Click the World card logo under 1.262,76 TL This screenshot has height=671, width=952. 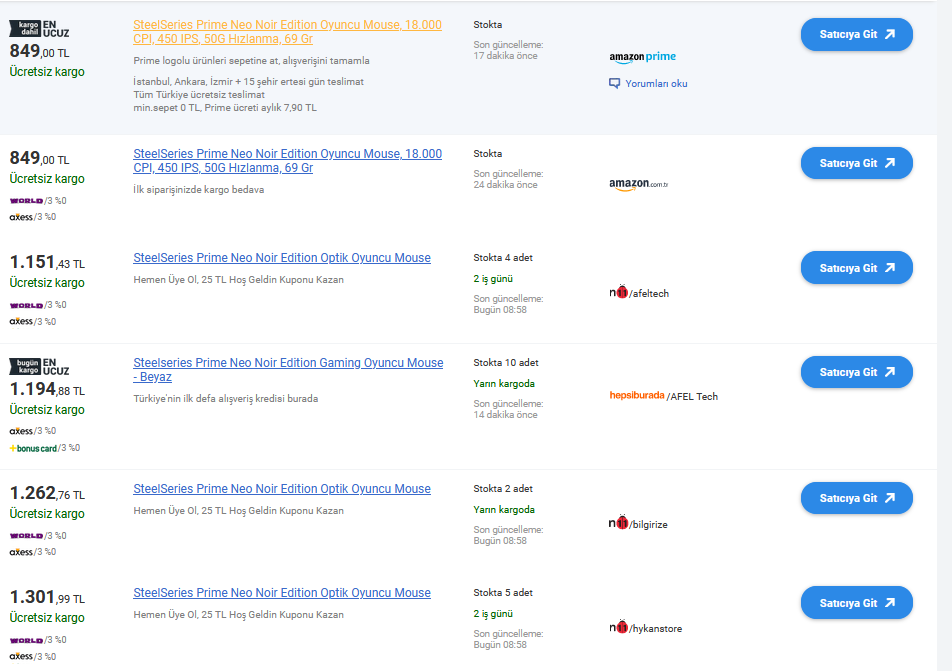pyautogui.click(x=26, y=535)
